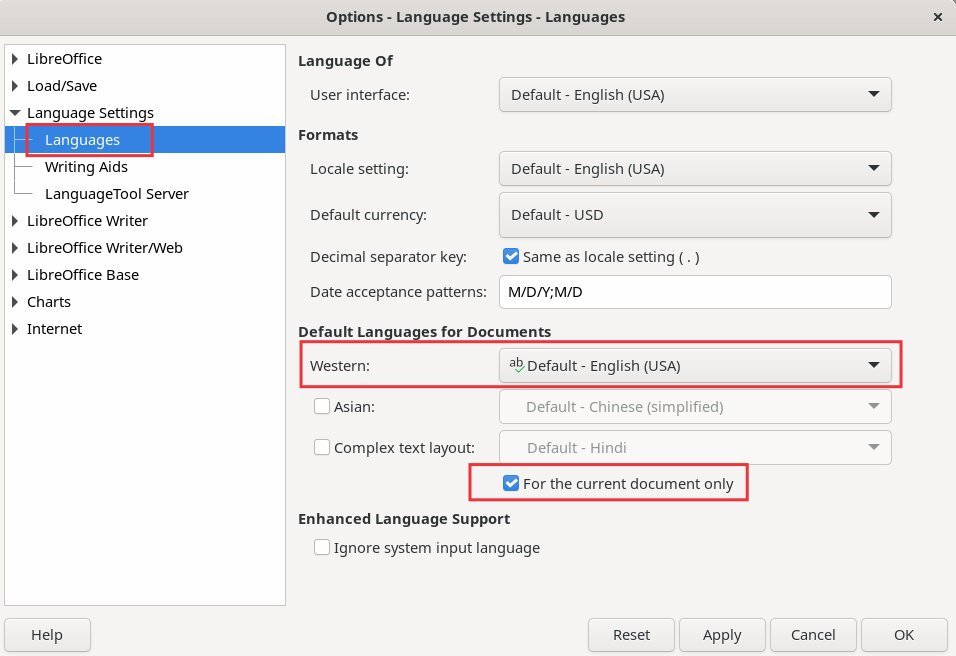Click the LibreOffice Writer/Web tree label
Screen dimensions: 956x656
click(x=105, y=248)
